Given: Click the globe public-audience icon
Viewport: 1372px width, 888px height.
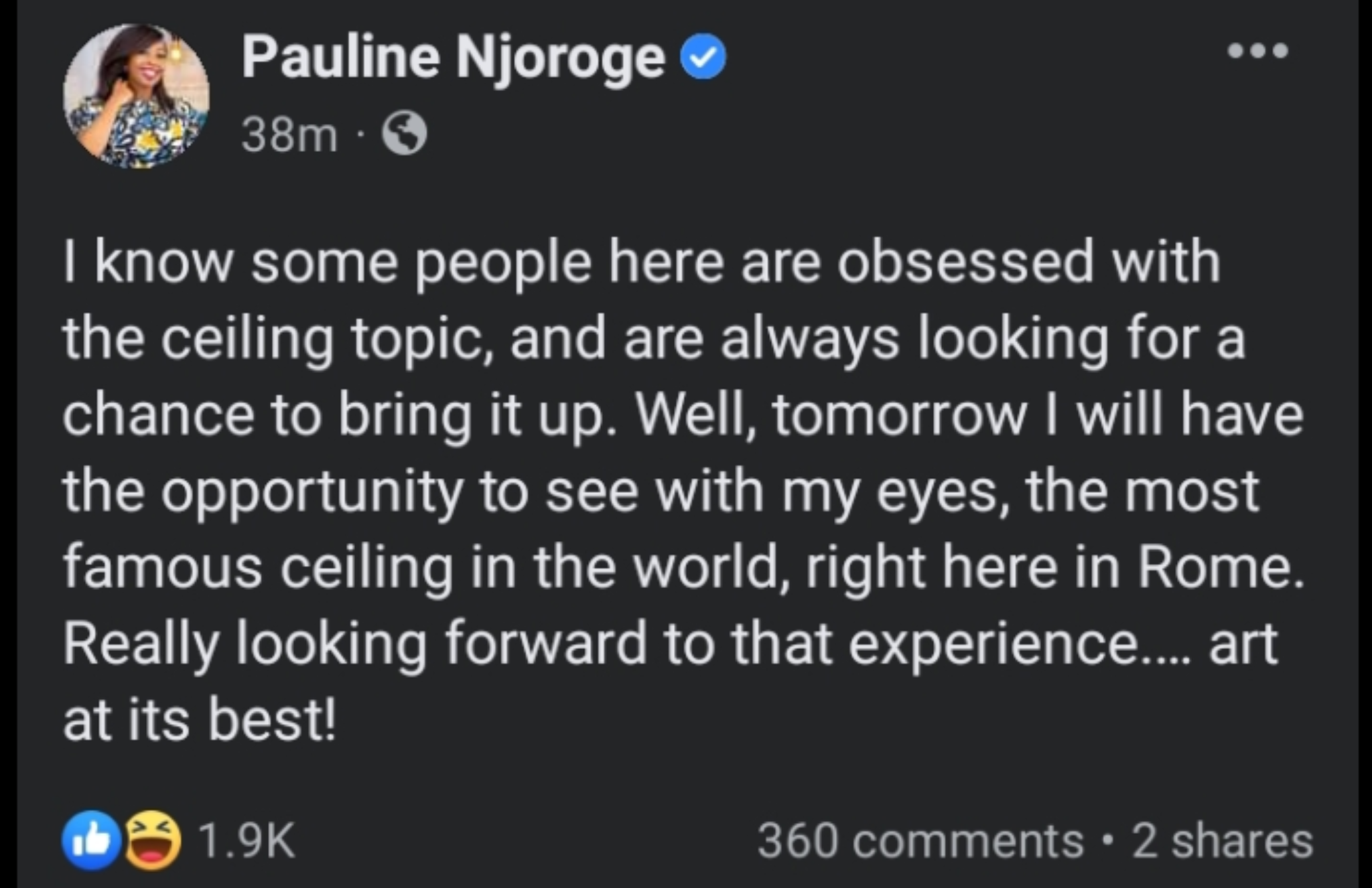Looking at the screenshot, I should tap(404, 134).
